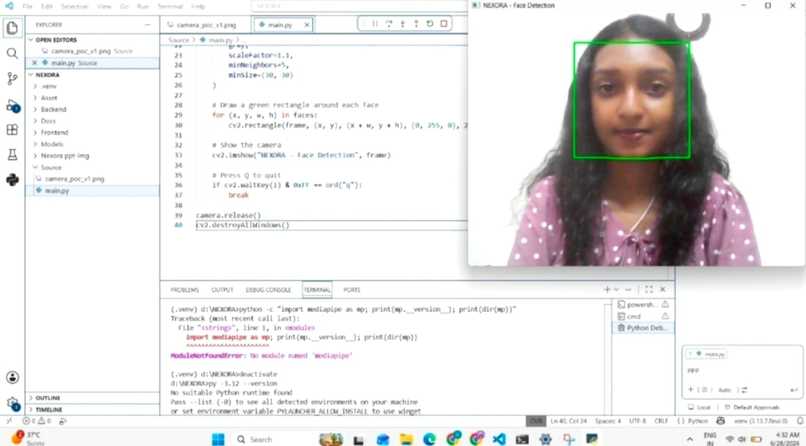Screen dimensions: 806x446
Task: Stop the debug session
Action: (x=444, y=24)
